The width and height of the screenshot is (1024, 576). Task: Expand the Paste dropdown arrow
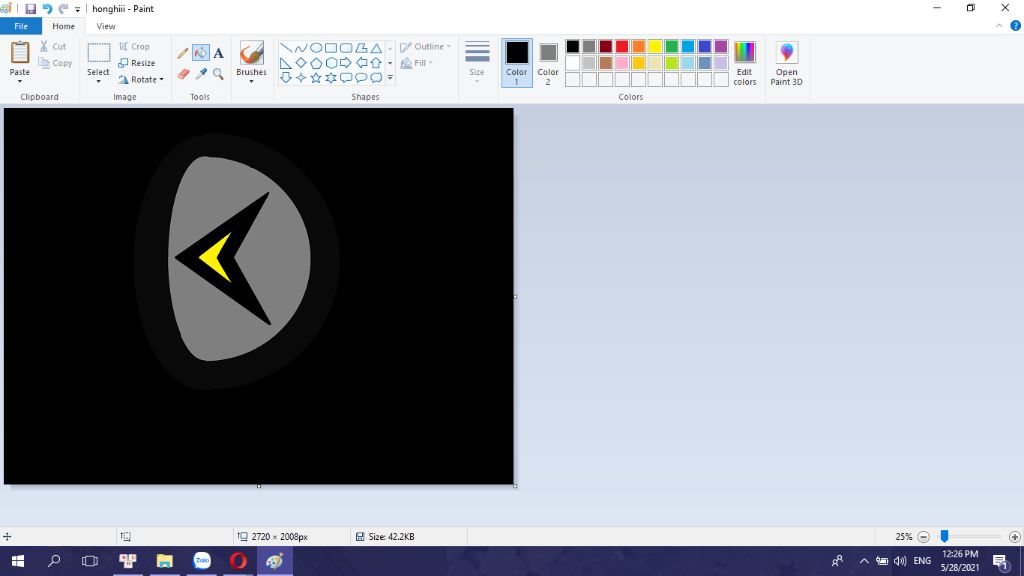[x=20, y=81]
